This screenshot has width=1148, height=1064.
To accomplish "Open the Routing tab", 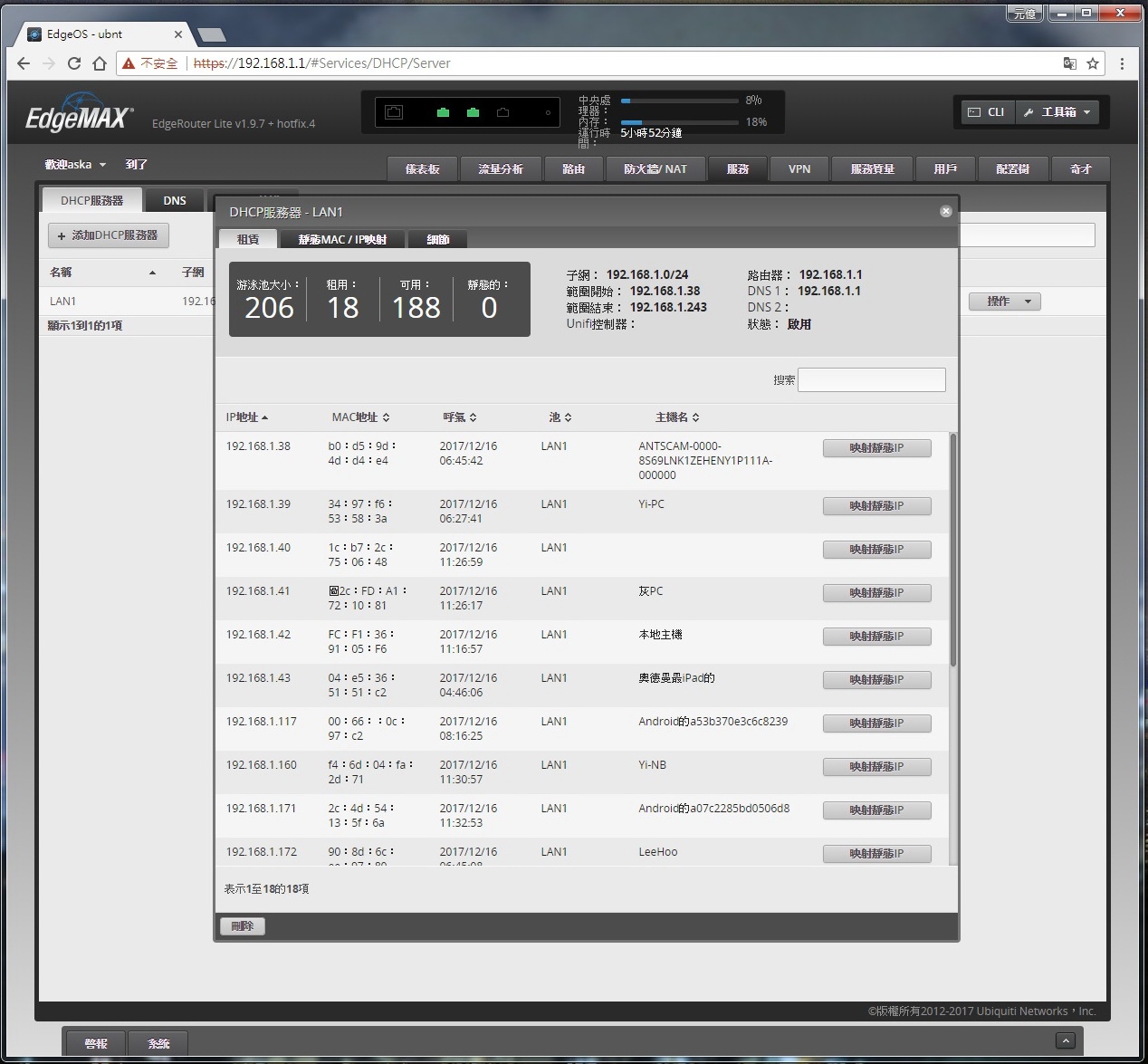I will point(574,169).
